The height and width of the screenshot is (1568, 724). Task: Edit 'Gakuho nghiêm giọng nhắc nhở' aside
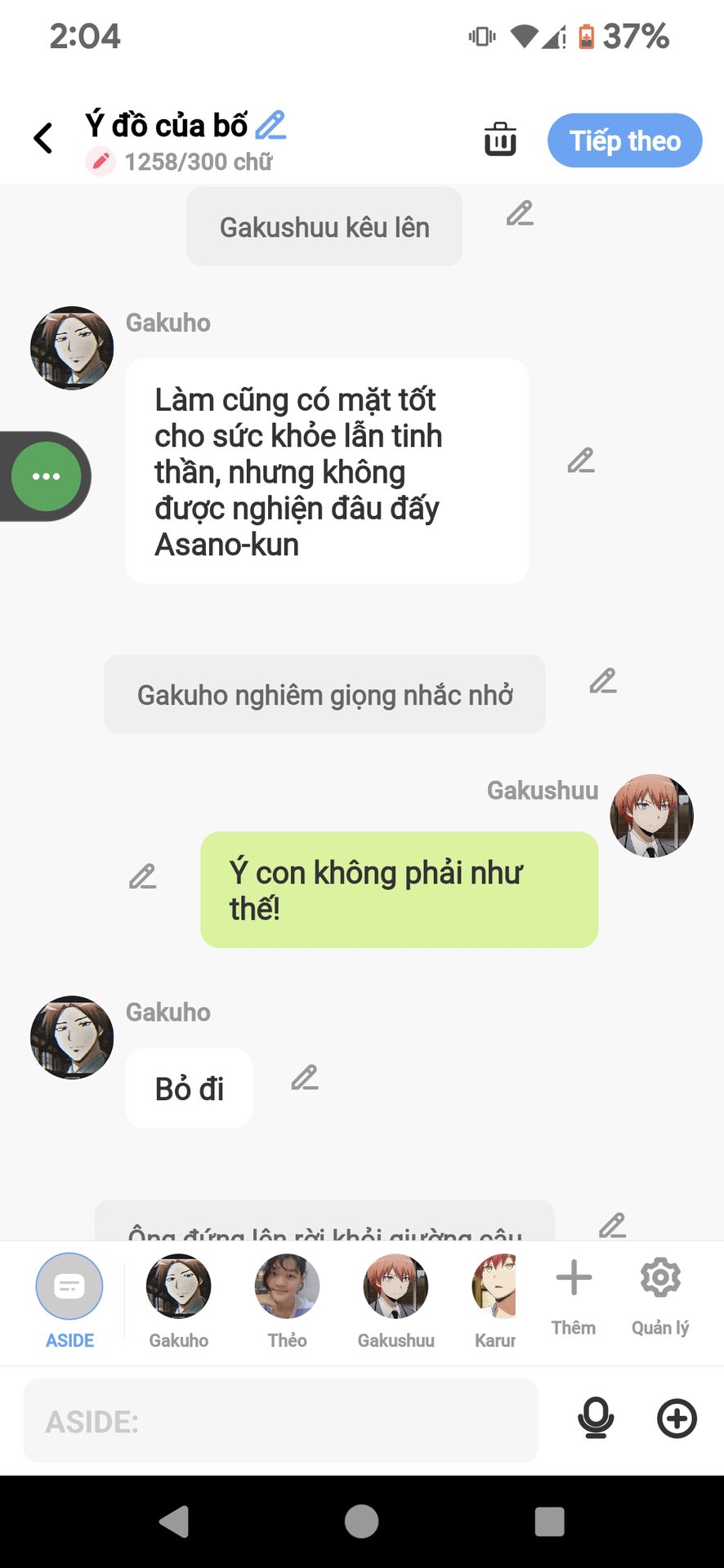point(603,680)
